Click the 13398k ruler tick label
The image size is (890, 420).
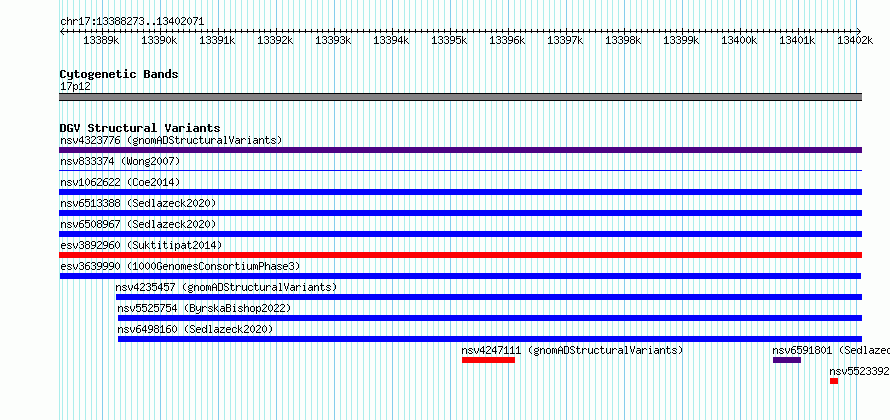click(623, 40)
